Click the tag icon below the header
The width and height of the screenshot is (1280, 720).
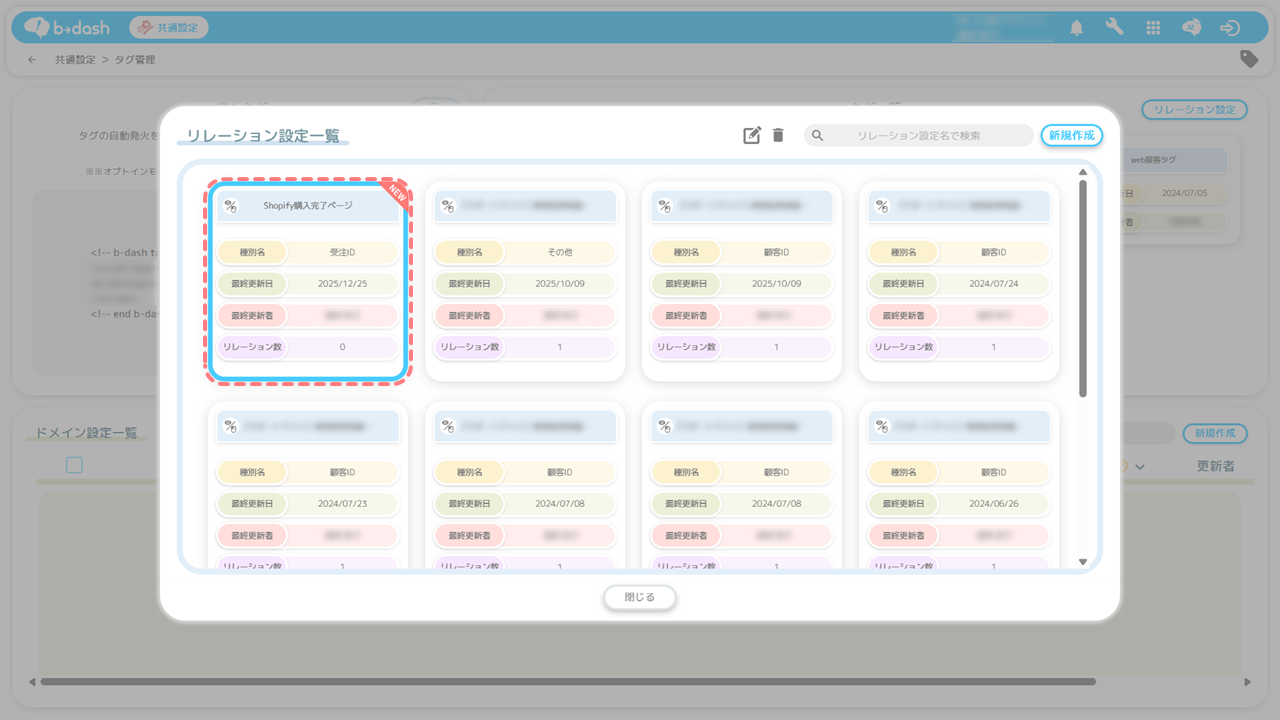tap(1248, 59)
